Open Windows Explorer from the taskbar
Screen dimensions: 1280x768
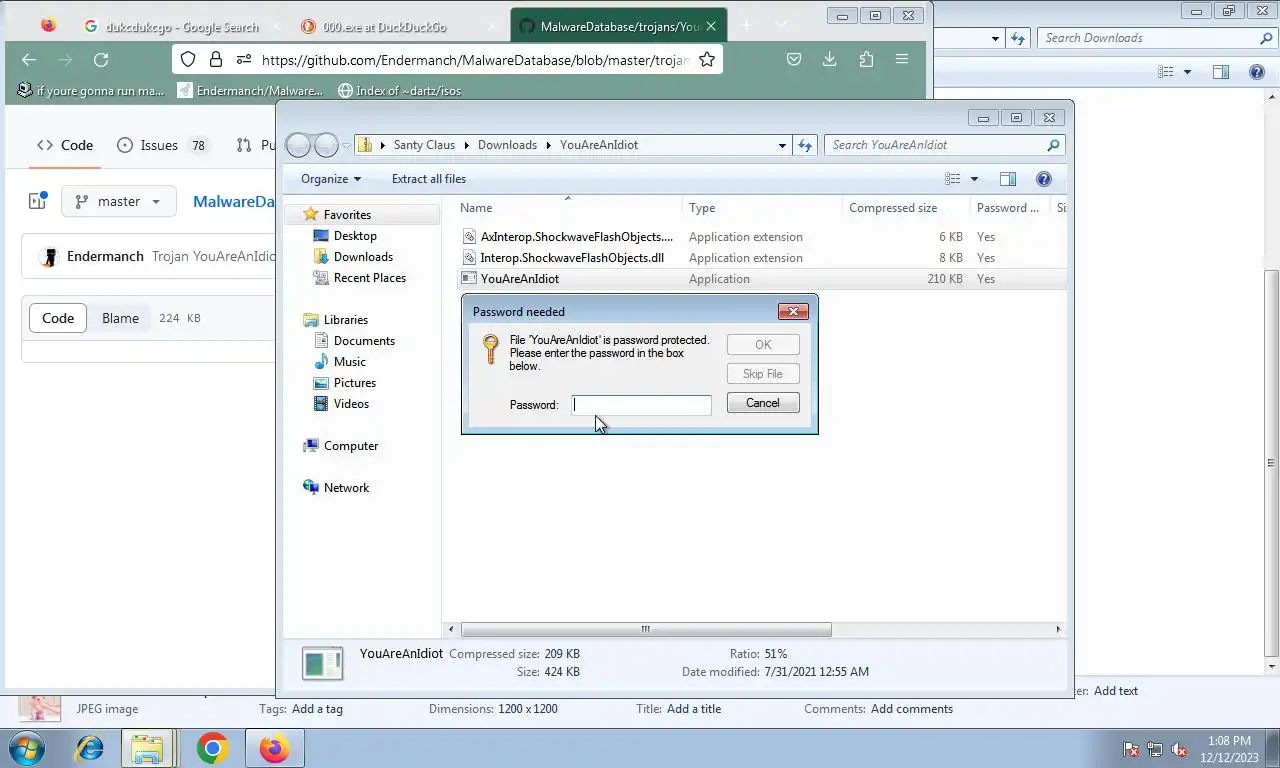[x=148, y=748]
